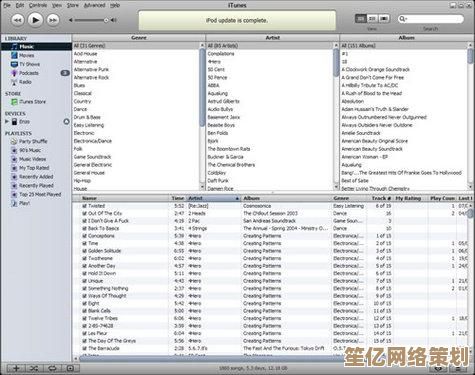Click the Genre list scrollbar thumb
The height and width of the screenshot is (375, 475).
[x=202, y=87]
